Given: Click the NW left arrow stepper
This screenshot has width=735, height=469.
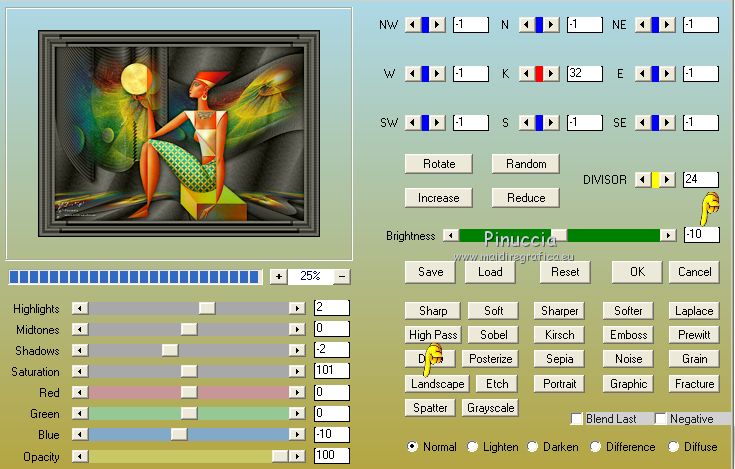Looking at the screenshot, I should point(412,24).
